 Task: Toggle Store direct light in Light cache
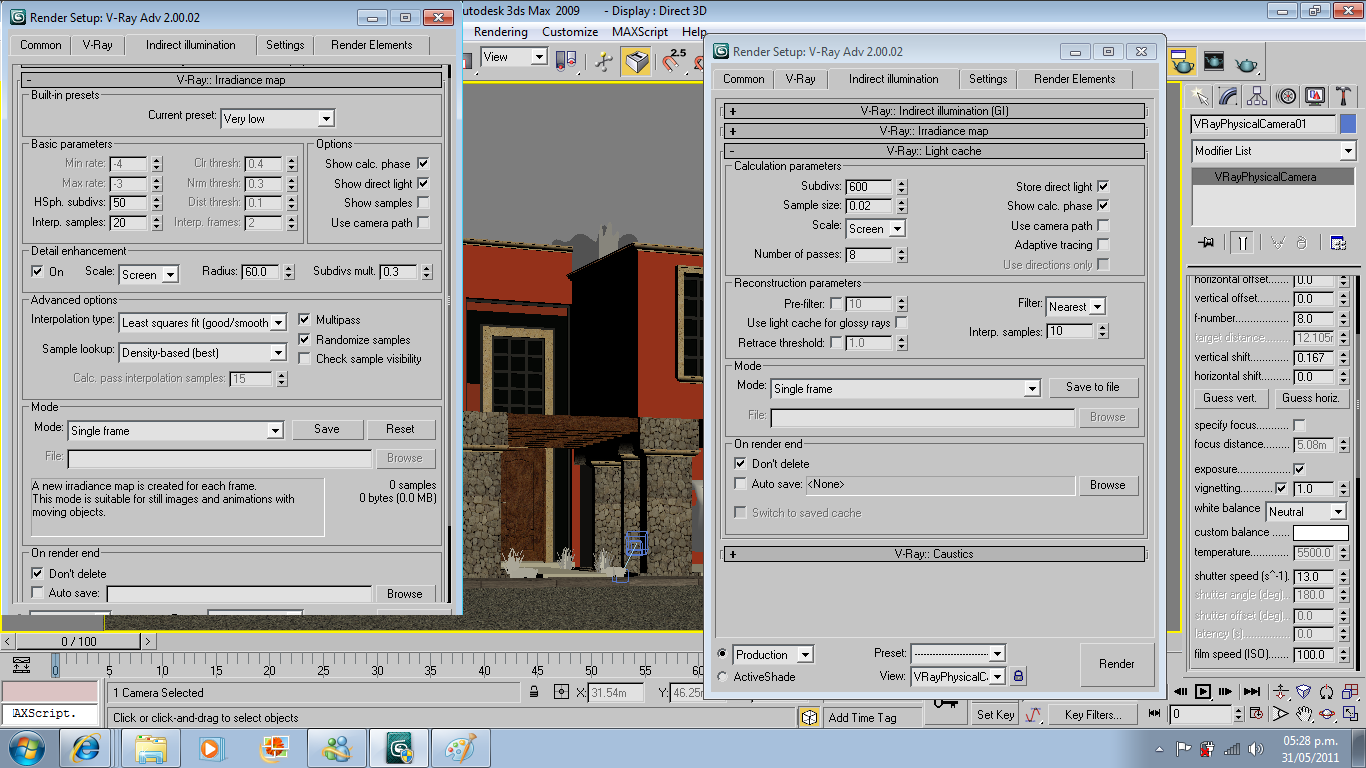coord(1103,186)
